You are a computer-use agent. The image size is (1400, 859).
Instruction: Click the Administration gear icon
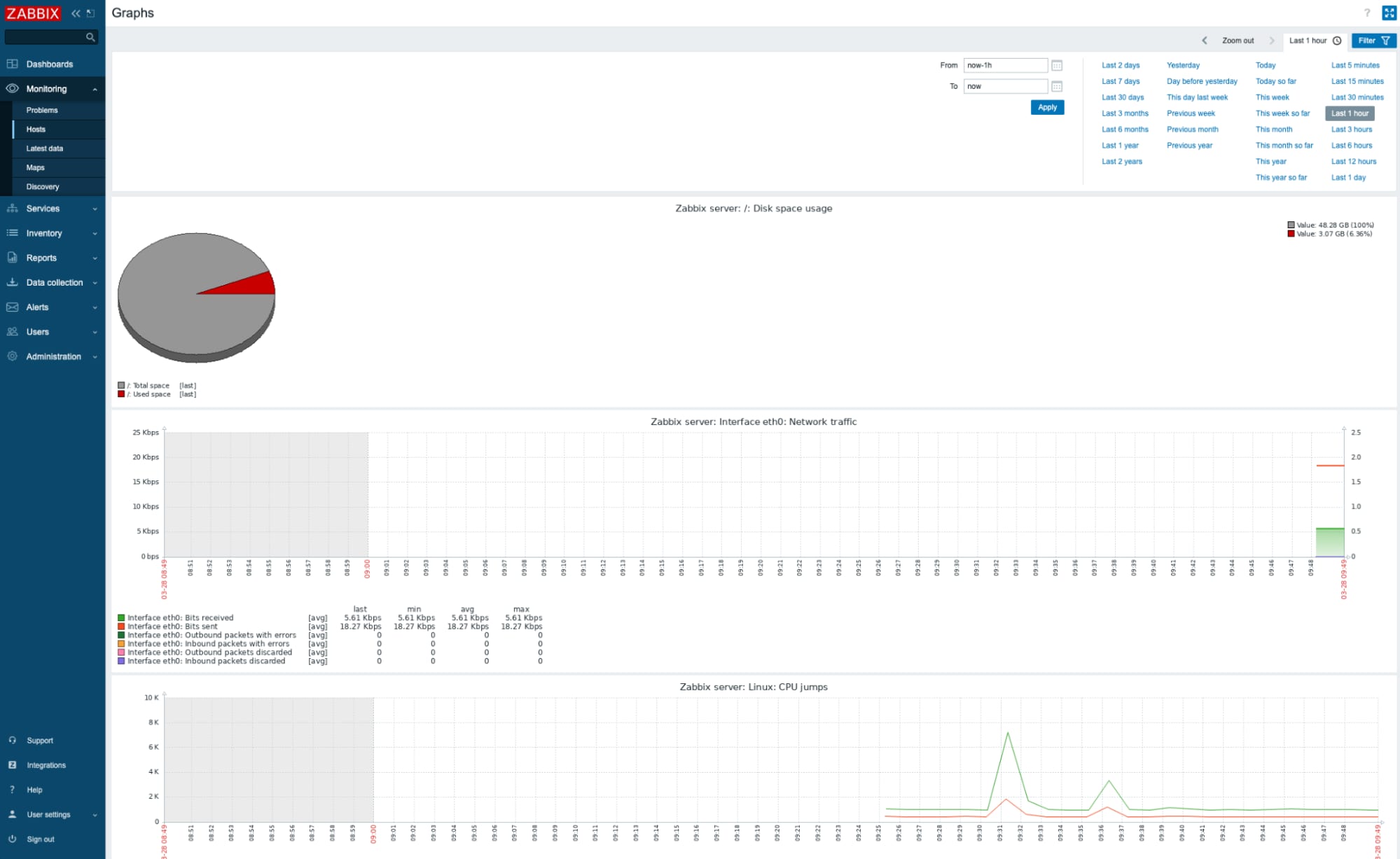tap(12, 356)
